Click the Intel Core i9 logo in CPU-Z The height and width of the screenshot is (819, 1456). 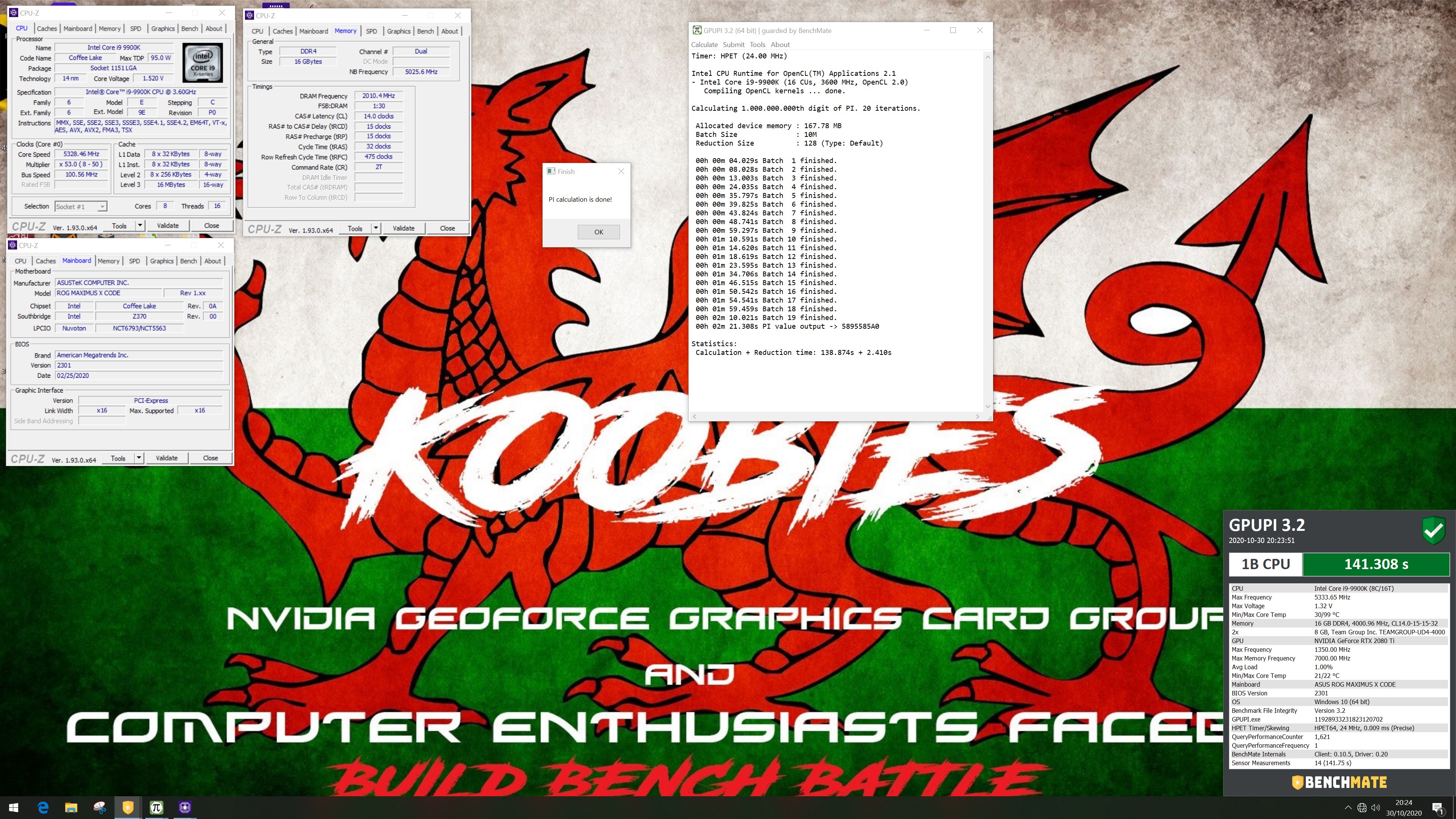202,63
